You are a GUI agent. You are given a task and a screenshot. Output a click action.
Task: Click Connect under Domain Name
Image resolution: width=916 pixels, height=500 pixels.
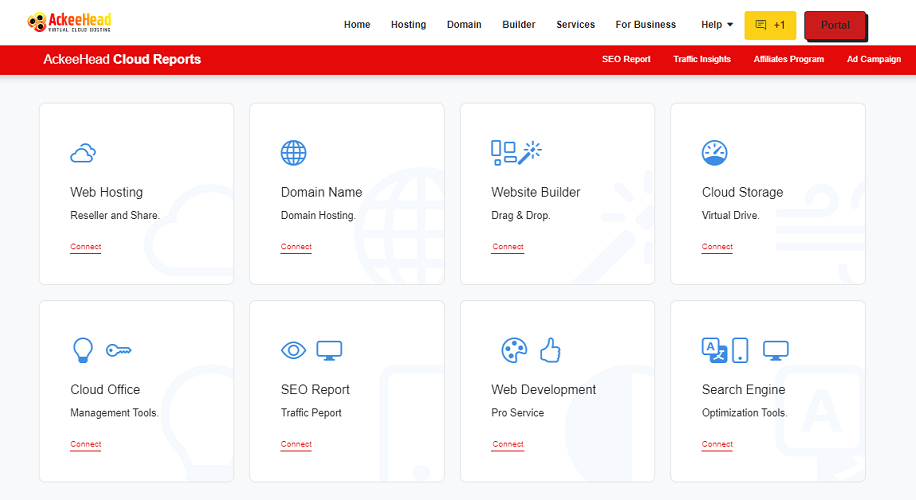tap(296, 246)
